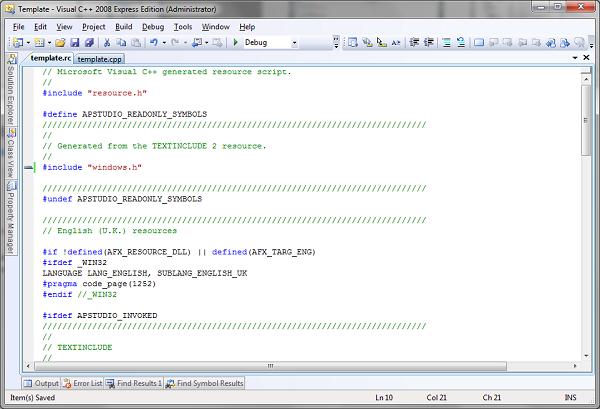Comment out the selected lines icon
Viewport: 600px width, 409px height.
click(x=447, y=42)
